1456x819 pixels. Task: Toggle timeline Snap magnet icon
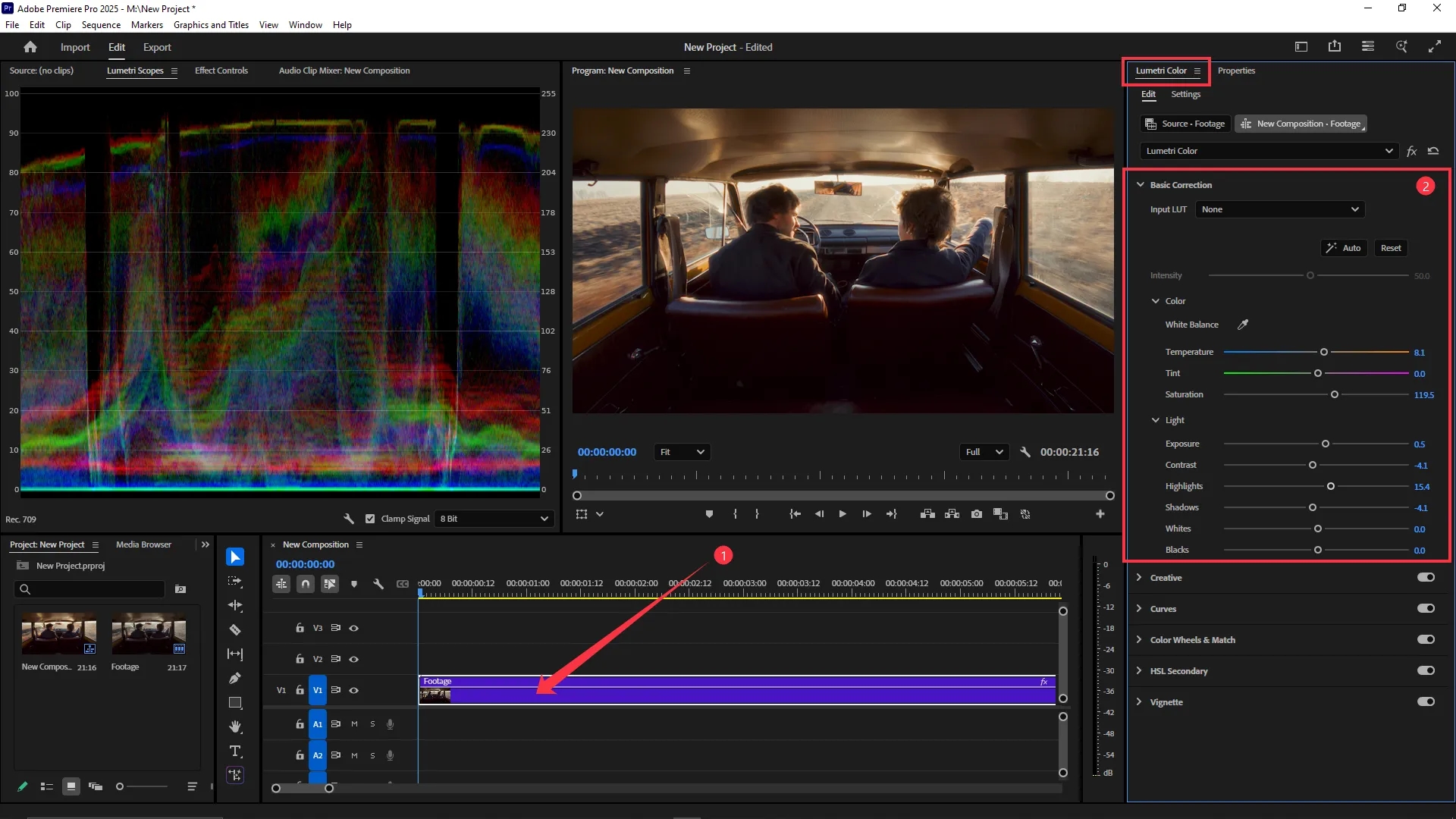[306, 584]
